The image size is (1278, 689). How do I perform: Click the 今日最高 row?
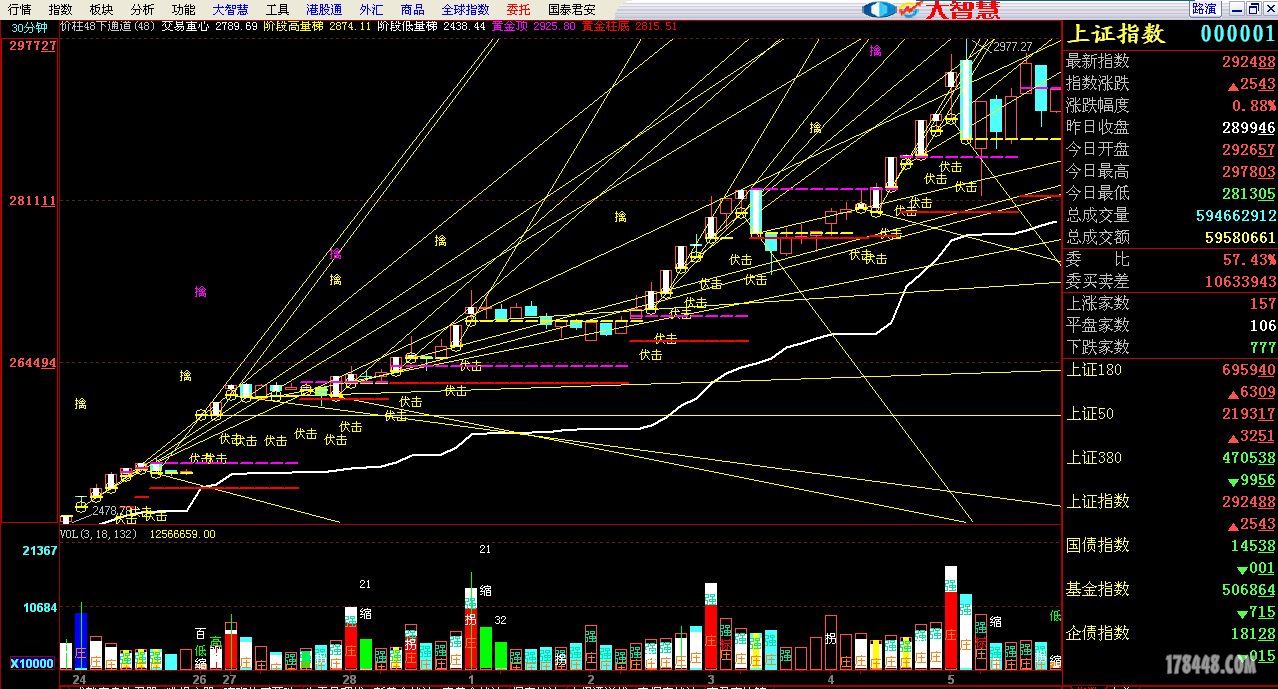(1171, 171)
